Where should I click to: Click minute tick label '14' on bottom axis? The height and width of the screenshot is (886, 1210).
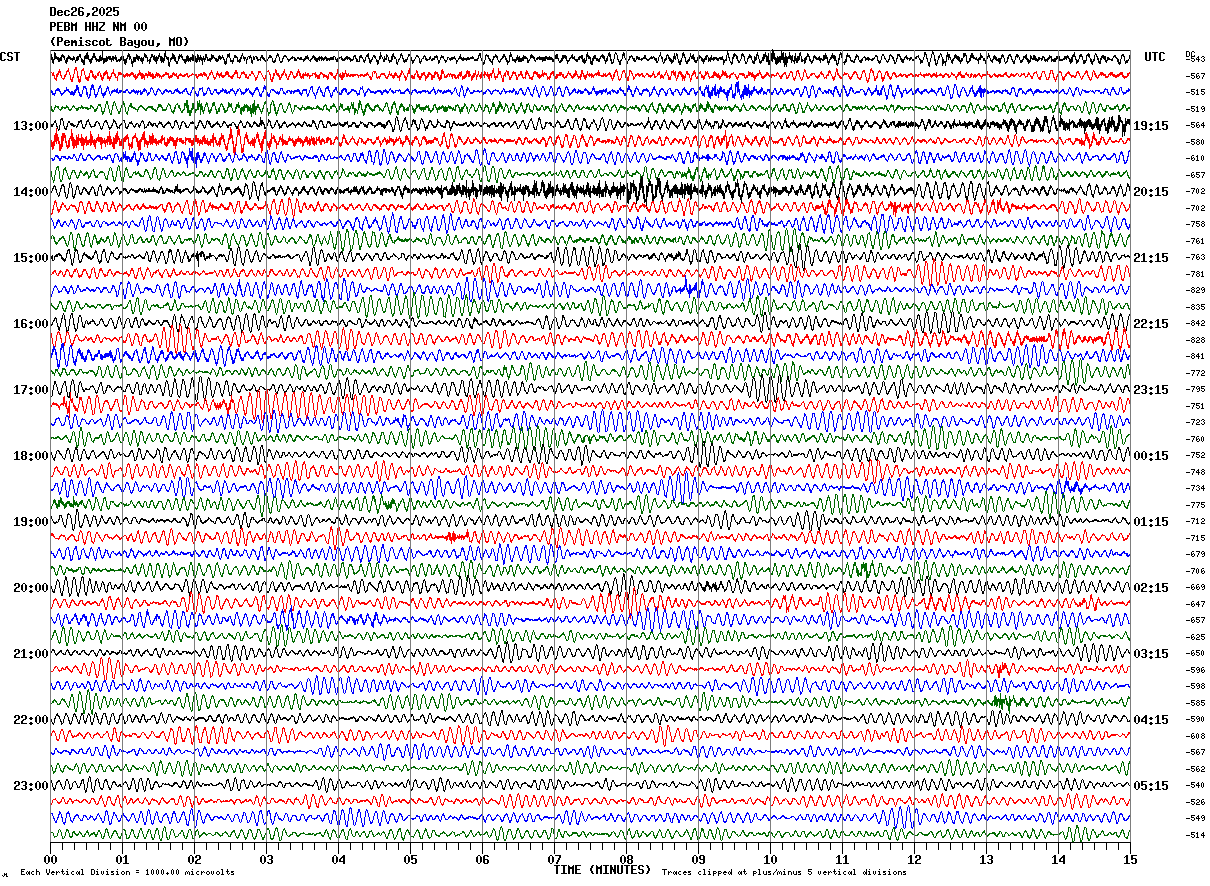pyautogui.click(x=1058, y=859)
